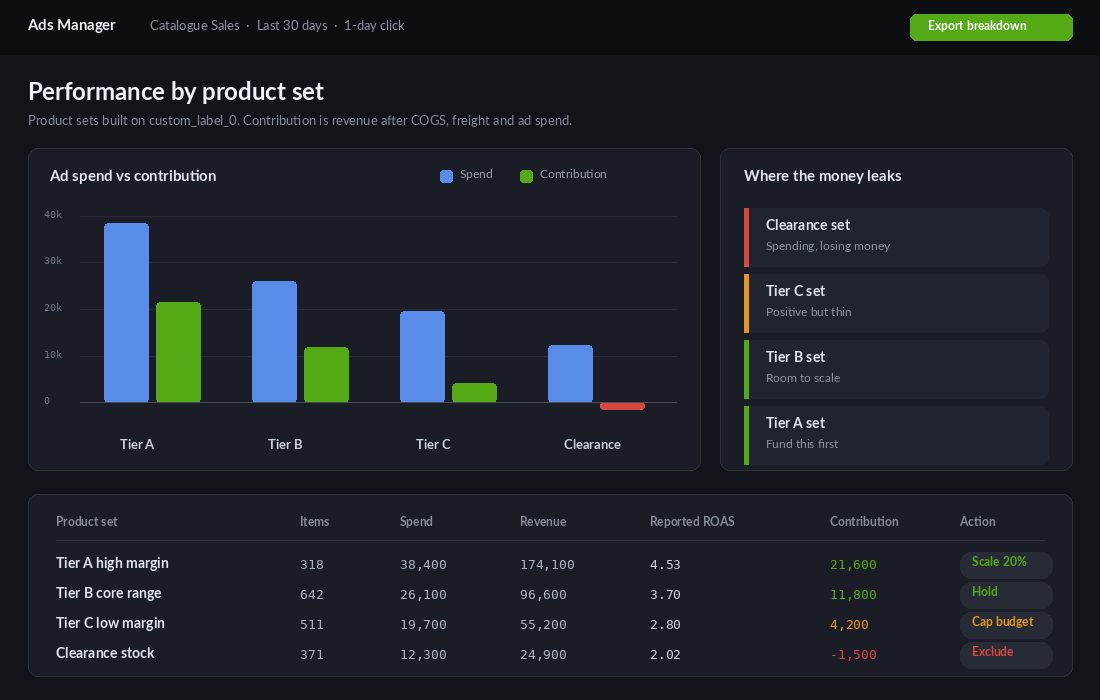Screen dimensions: 1100x700
Task: Click the 642 items cell
Action: [311, 595]
